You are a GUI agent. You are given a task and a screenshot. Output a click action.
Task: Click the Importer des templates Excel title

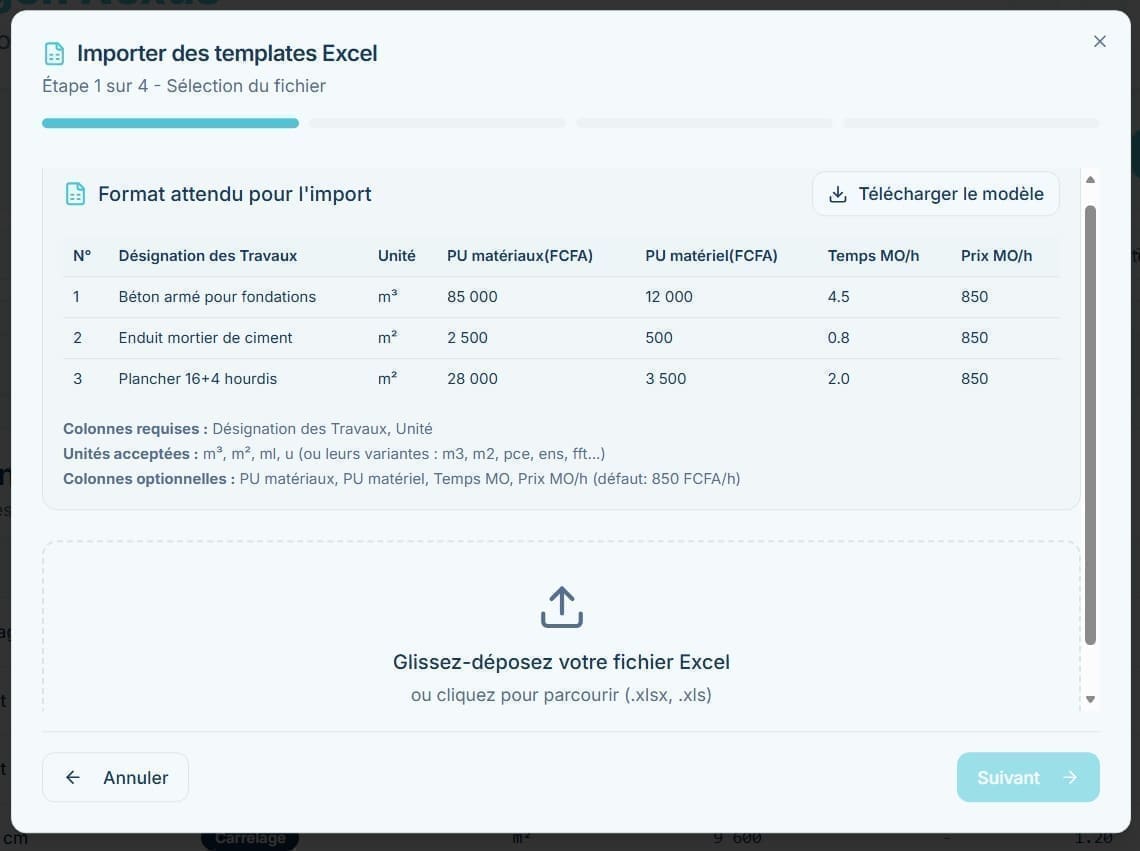pos(228,54)
